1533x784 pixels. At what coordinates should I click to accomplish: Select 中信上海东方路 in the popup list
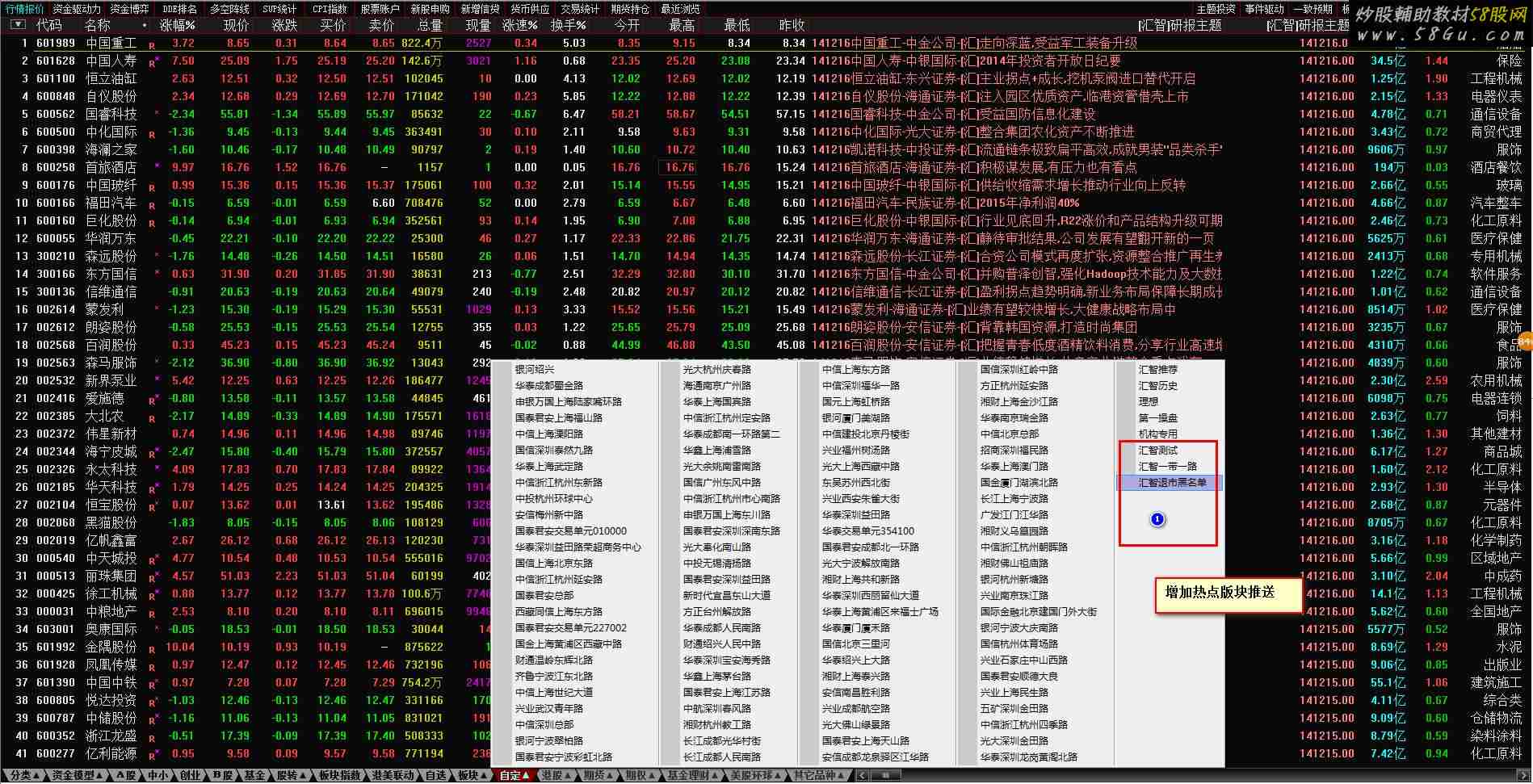[856, 370]
